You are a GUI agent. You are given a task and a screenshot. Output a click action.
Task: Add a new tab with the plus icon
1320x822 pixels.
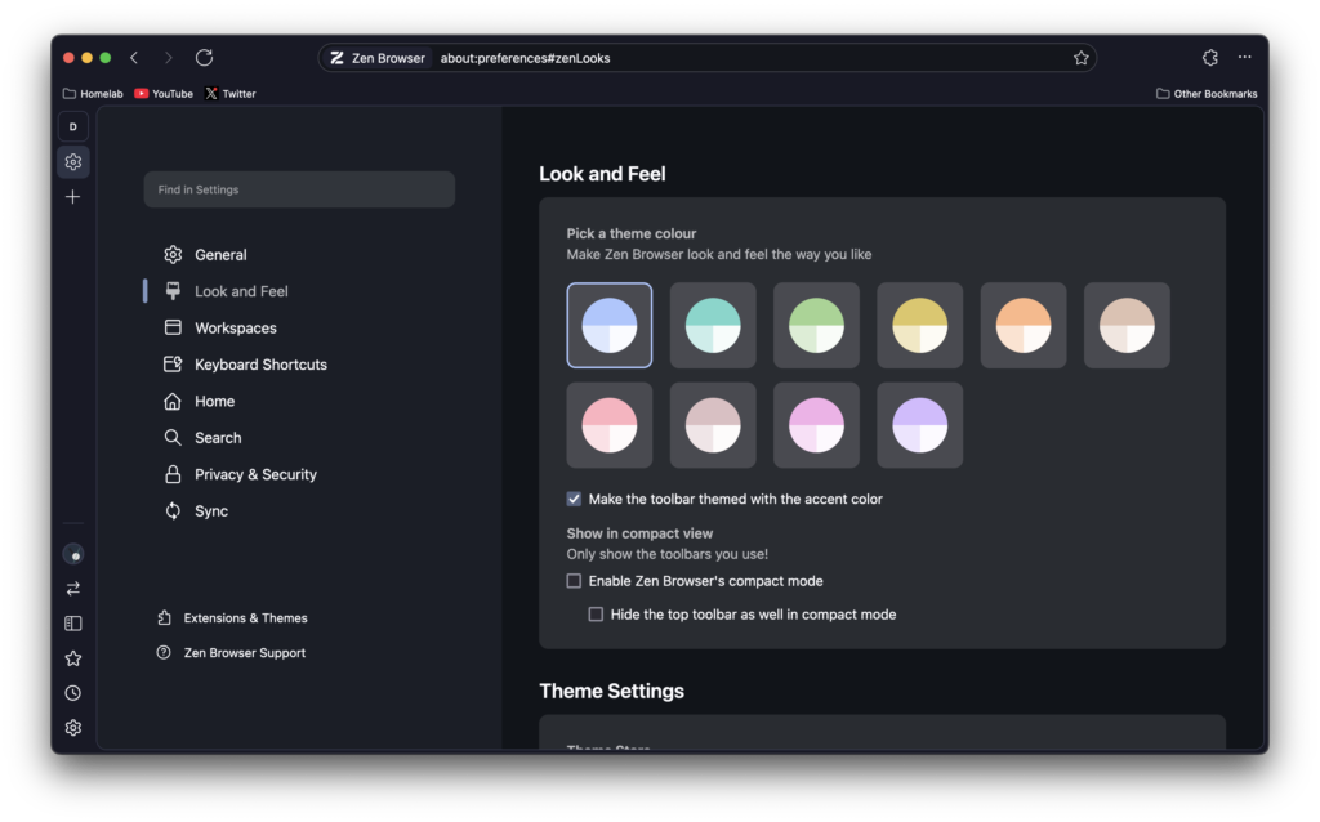click(73, 197)
